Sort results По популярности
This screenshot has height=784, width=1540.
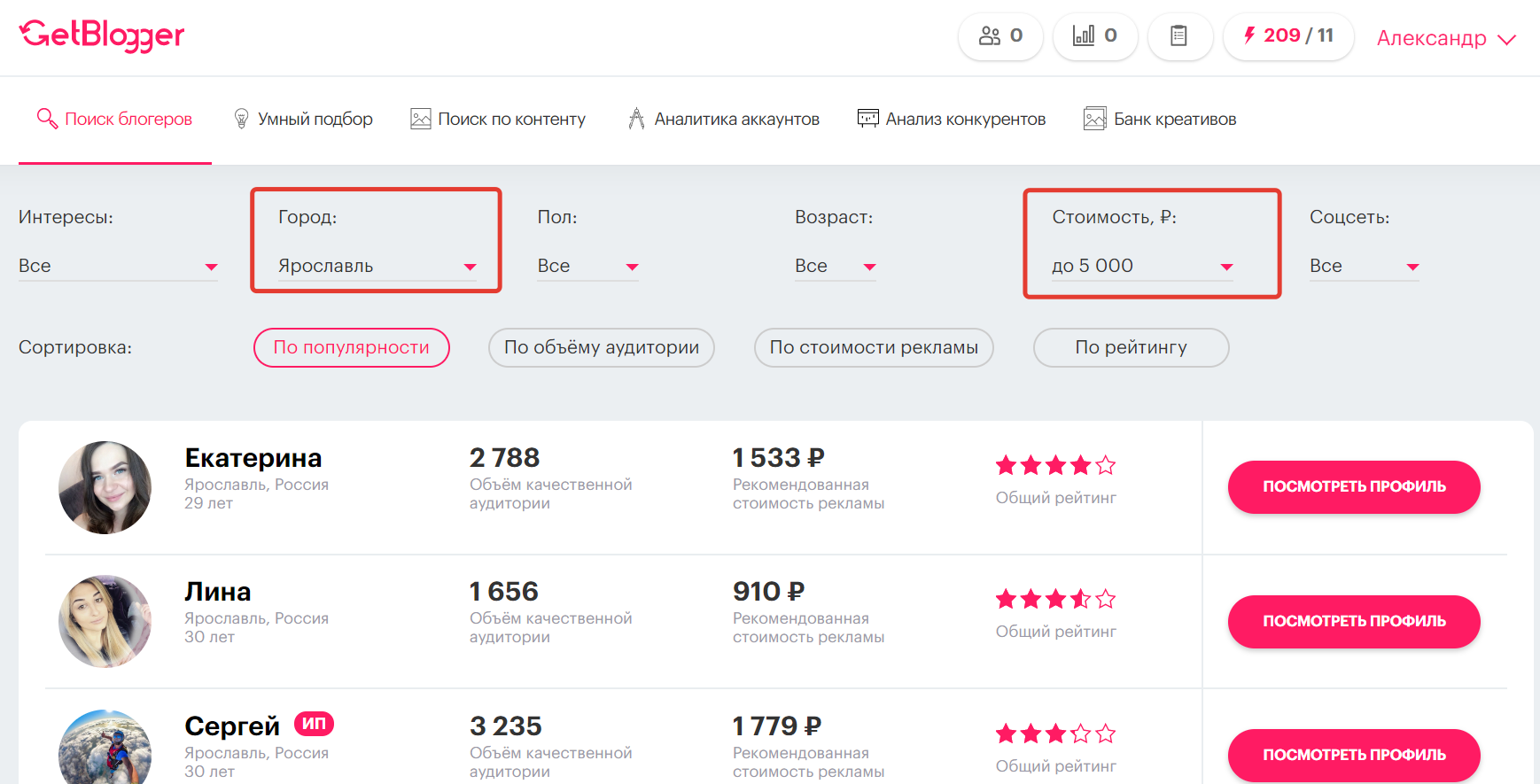point(352,347)
